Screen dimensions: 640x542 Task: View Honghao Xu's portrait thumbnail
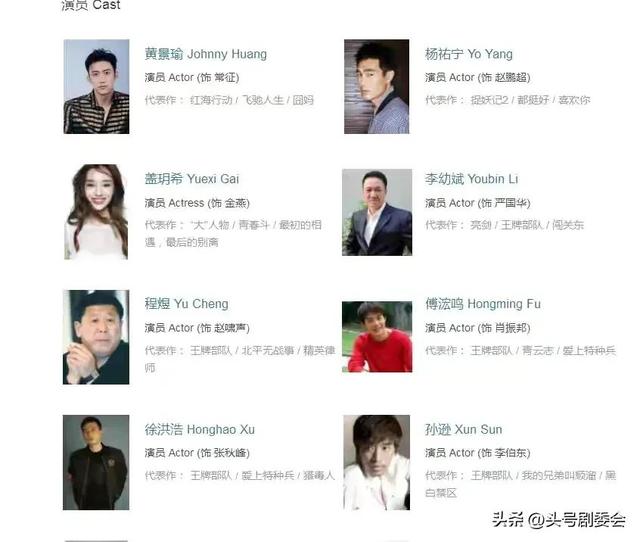click(96, 462)
